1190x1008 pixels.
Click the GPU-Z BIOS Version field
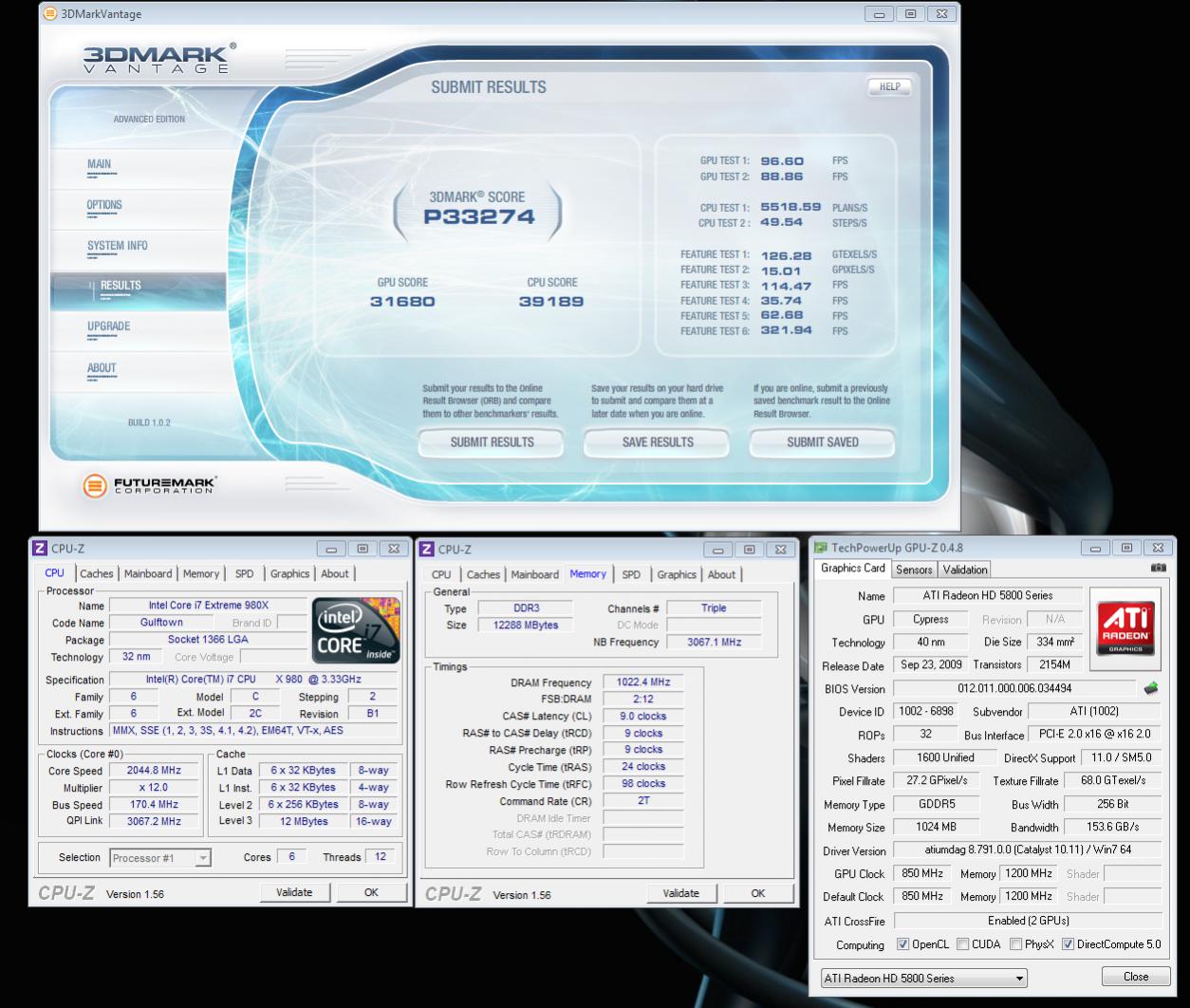click(1014, 688)
